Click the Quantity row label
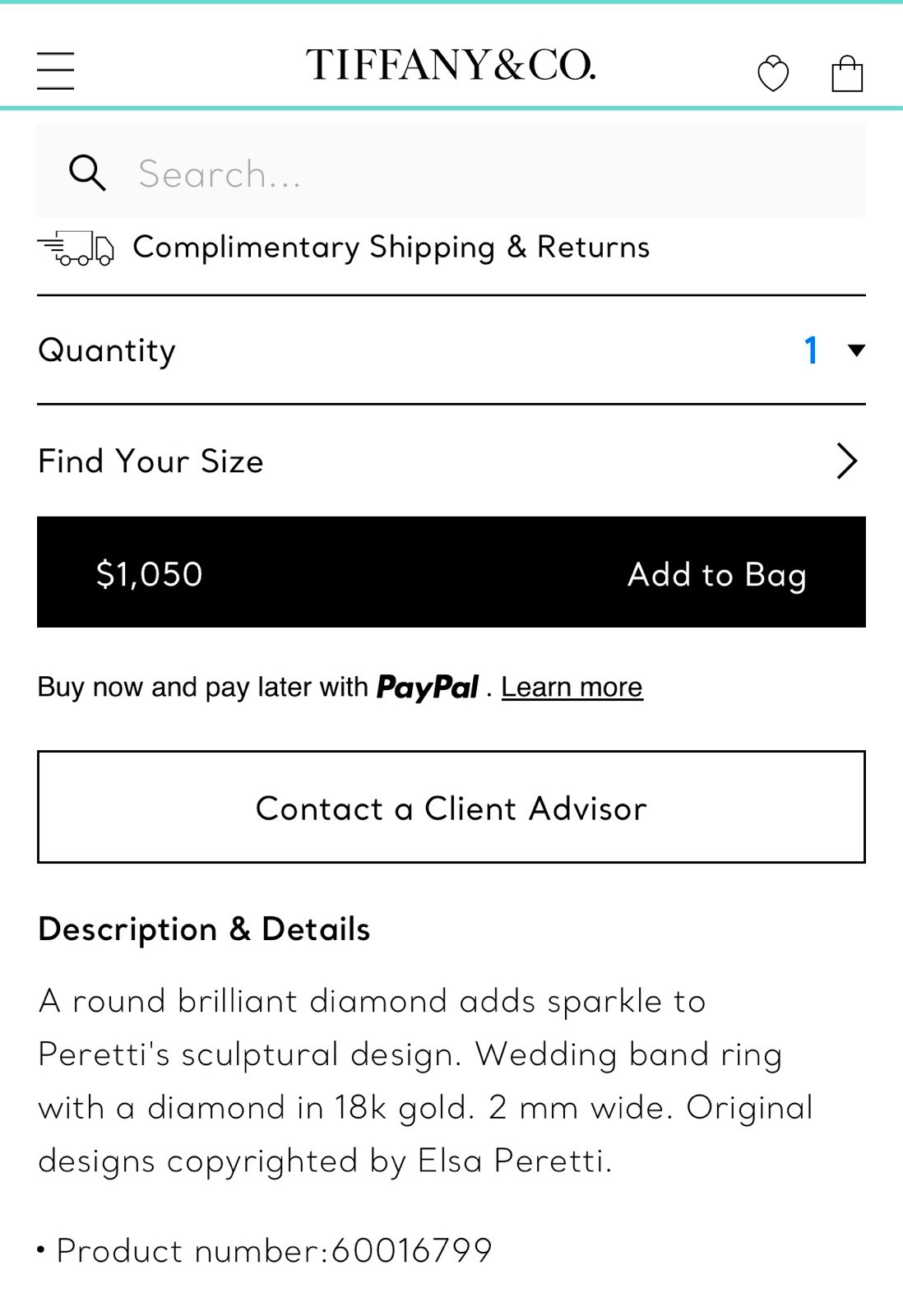The image size is (903, 1316). coord(107,351)
